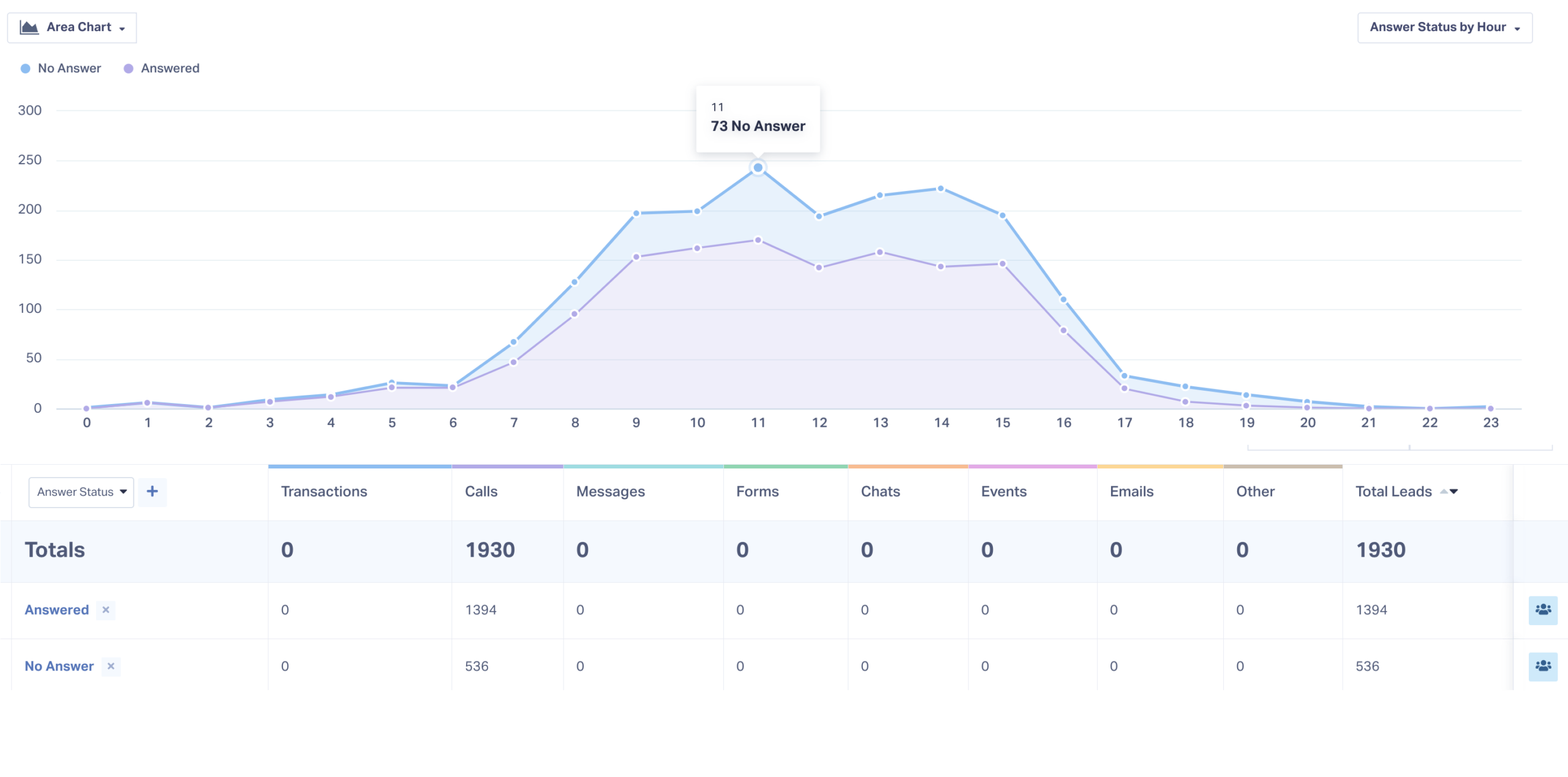
Task: Sort by the Total Leads column arrows
Action: tap(1449, 492)
